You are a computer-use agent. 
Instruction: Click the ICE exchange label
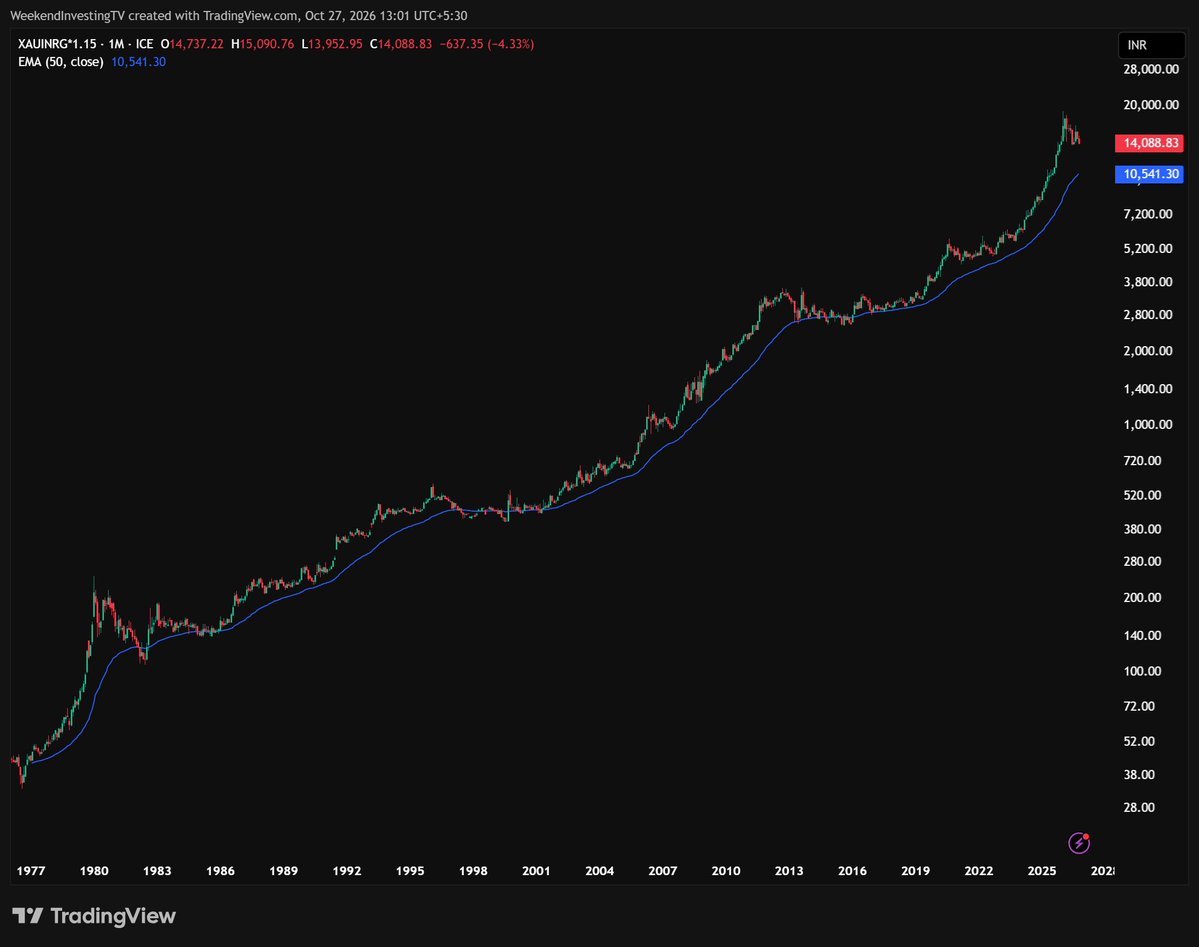pyautogui.click(x=145, y=44)
